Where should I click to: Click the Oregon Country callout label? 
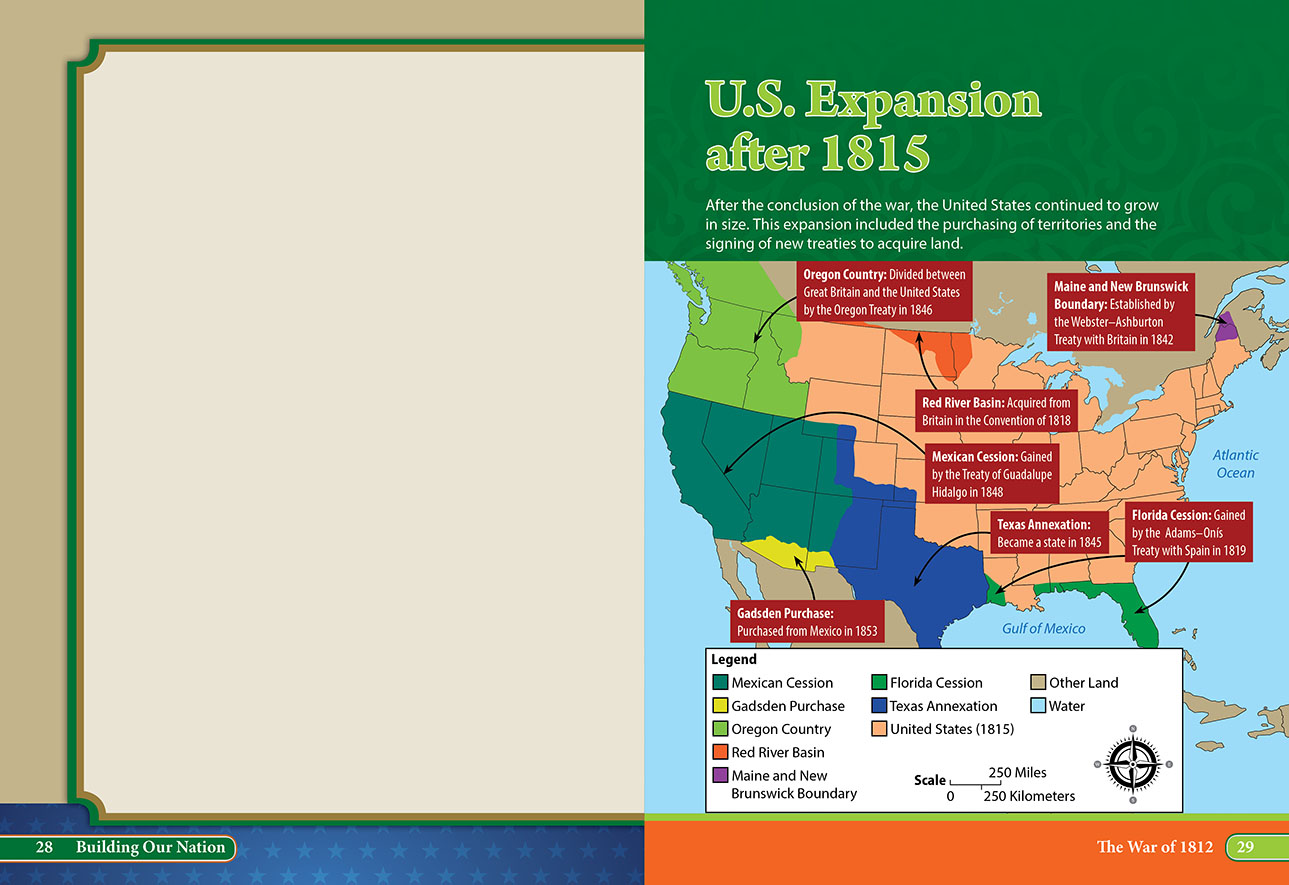tap(883, 292)
